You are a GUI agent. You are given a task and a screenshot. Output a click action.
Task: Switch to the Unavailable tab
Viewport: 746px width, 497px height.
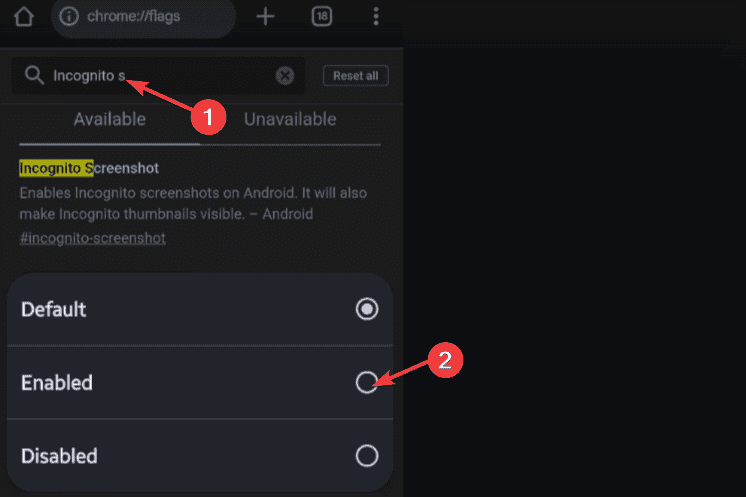(x=290, y=119)
